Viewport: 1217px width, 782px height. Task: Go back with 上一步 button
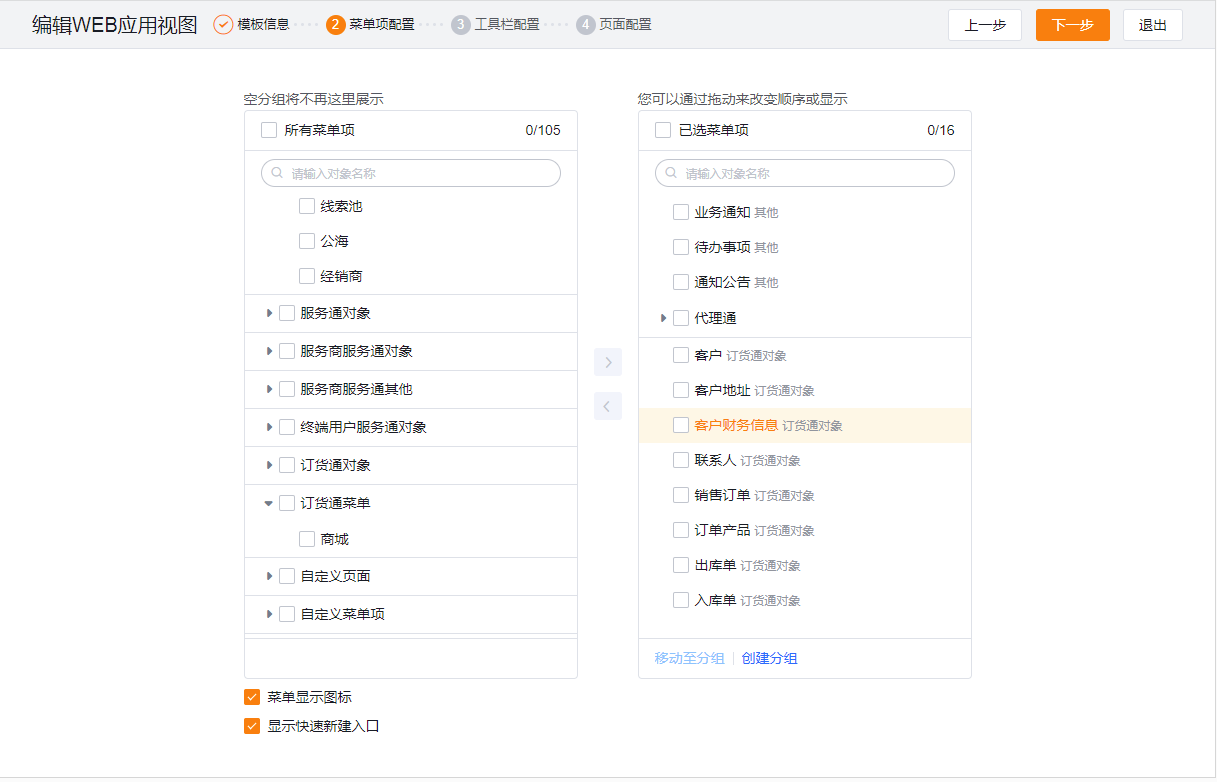[984, 25]
